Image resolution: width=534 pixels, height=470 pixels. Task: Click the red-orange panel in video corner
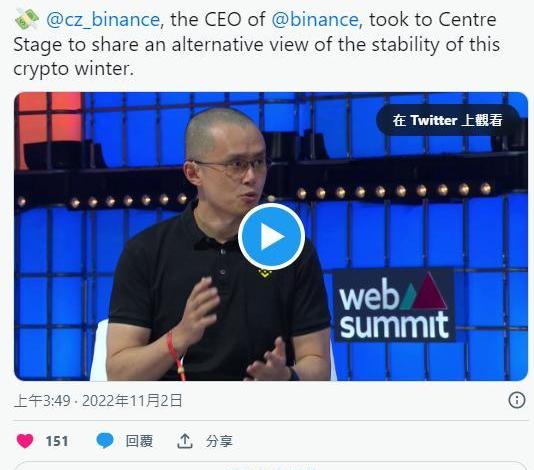tap(50, 129)
